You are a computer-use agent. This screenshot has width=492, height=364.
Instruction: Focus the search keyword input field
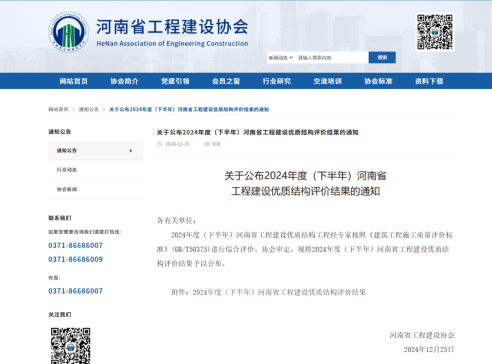pos(332,58)
